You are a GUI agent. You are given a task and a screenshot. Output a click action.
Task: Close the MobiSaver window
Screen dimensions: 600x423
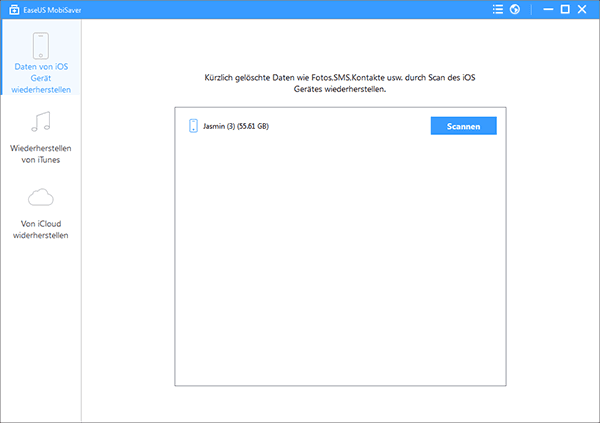[582, 10]
